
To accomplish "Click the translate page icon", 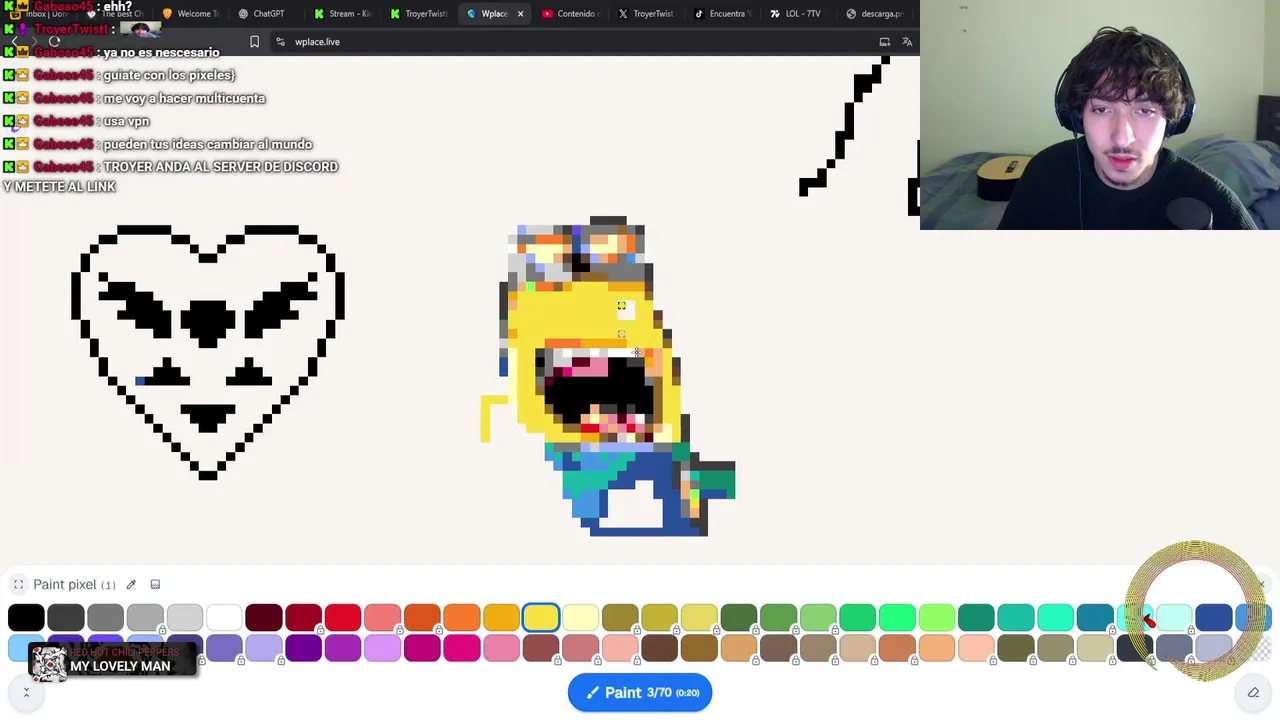I will click(x=907, y=42).
